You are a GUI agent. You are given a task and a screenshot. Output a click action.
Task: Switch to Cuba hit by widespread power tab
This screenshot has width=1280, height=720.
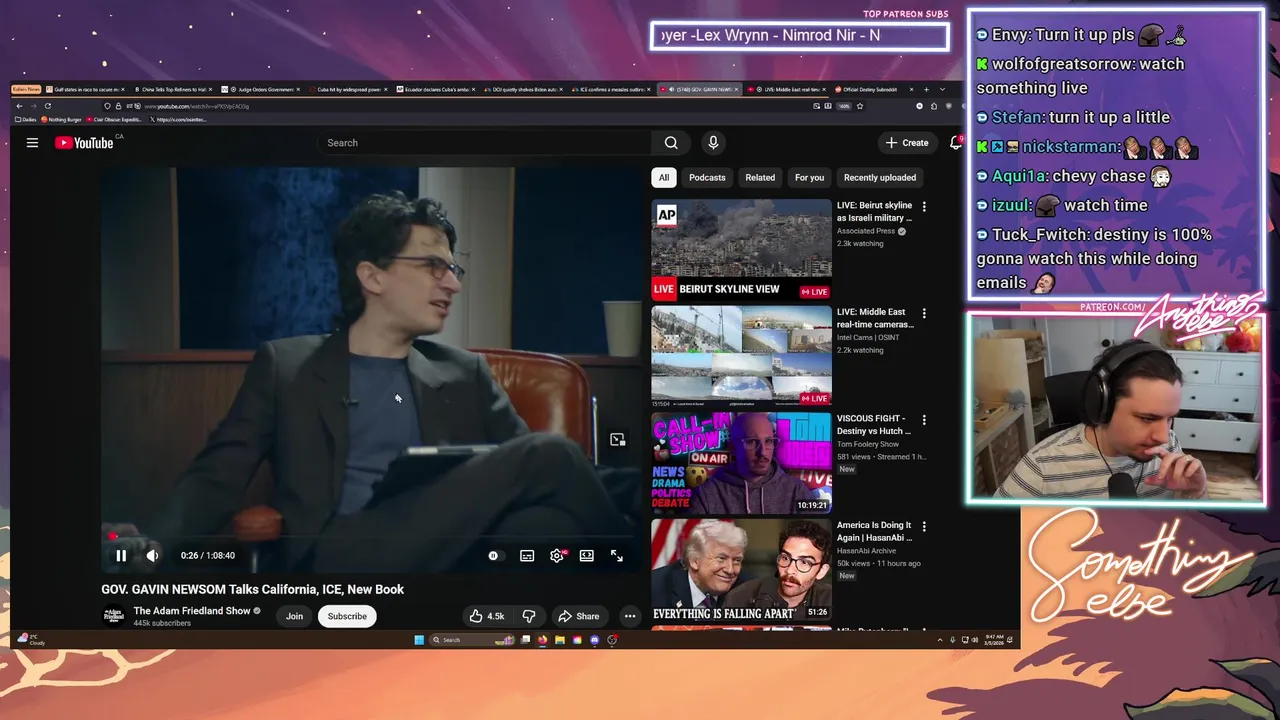click(x=347, y=89)
